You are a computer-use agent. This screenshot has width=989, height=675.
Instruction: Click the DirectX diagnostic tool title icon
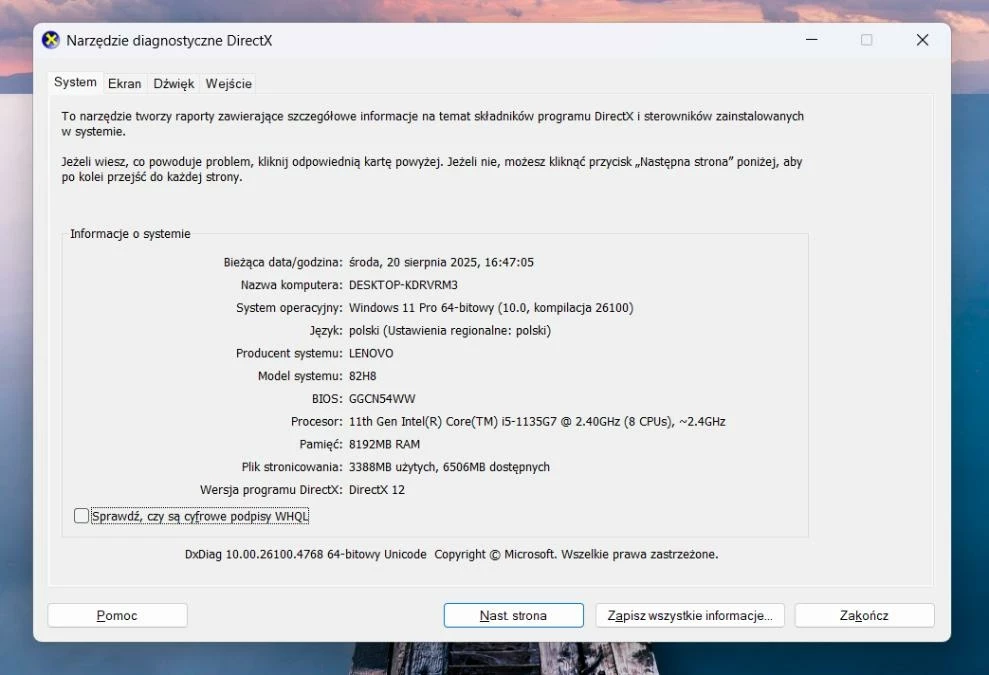(50, 40)
